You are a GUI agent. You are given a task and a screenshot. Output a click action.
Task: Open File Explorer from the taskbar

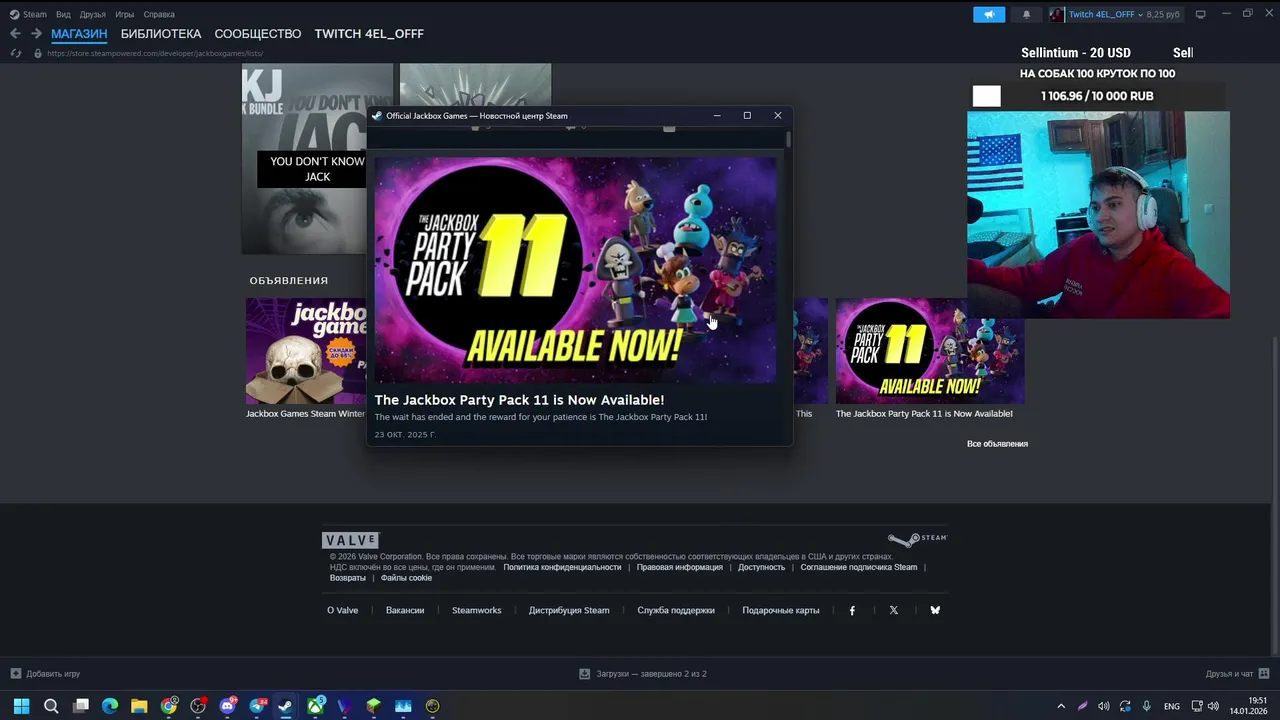pos(139,706)
